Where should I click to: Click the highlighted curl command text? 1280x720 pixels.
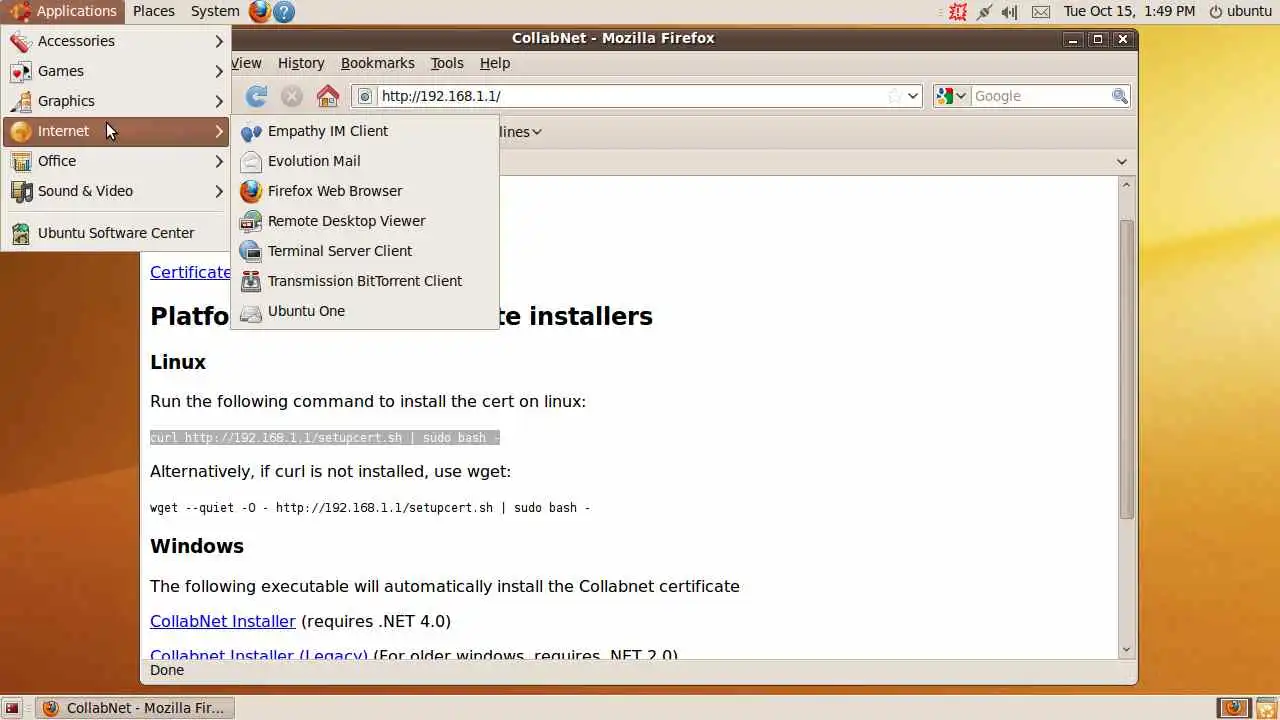pyautogui.click(x=325, y=438)
